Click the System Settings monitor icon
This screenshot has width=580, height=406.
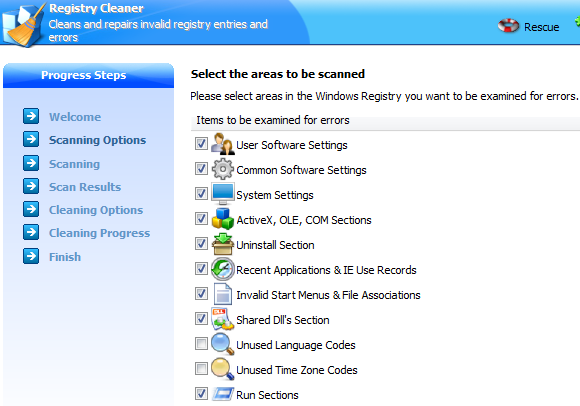(222, 193)
